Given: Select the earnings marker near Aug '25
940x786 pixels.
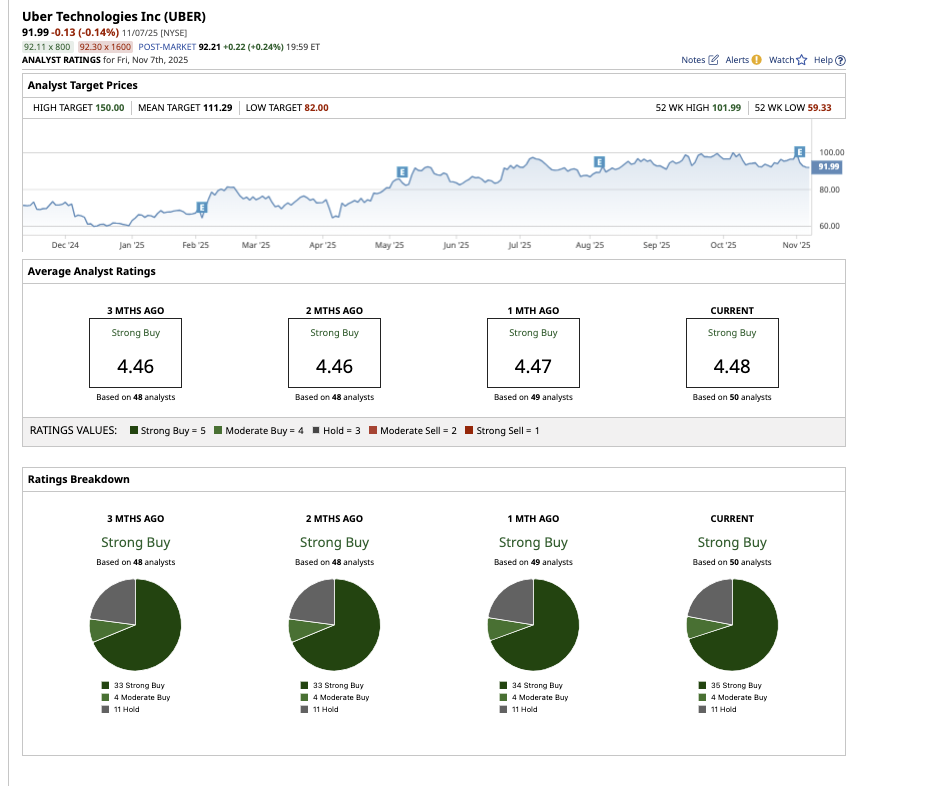Looking at the screenshot, I should 599,162.
